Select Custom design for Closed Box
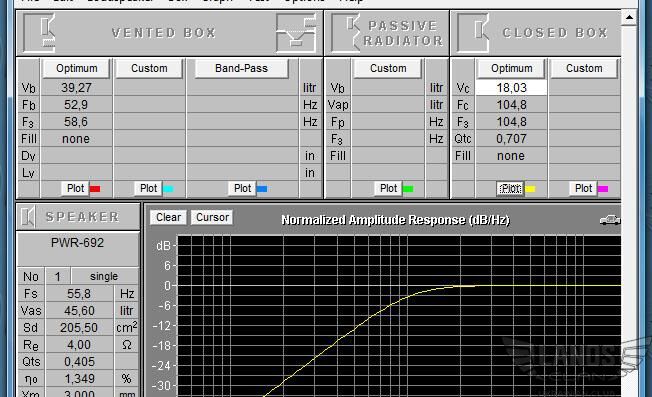The image size is (652, 397). click(584, 68)
